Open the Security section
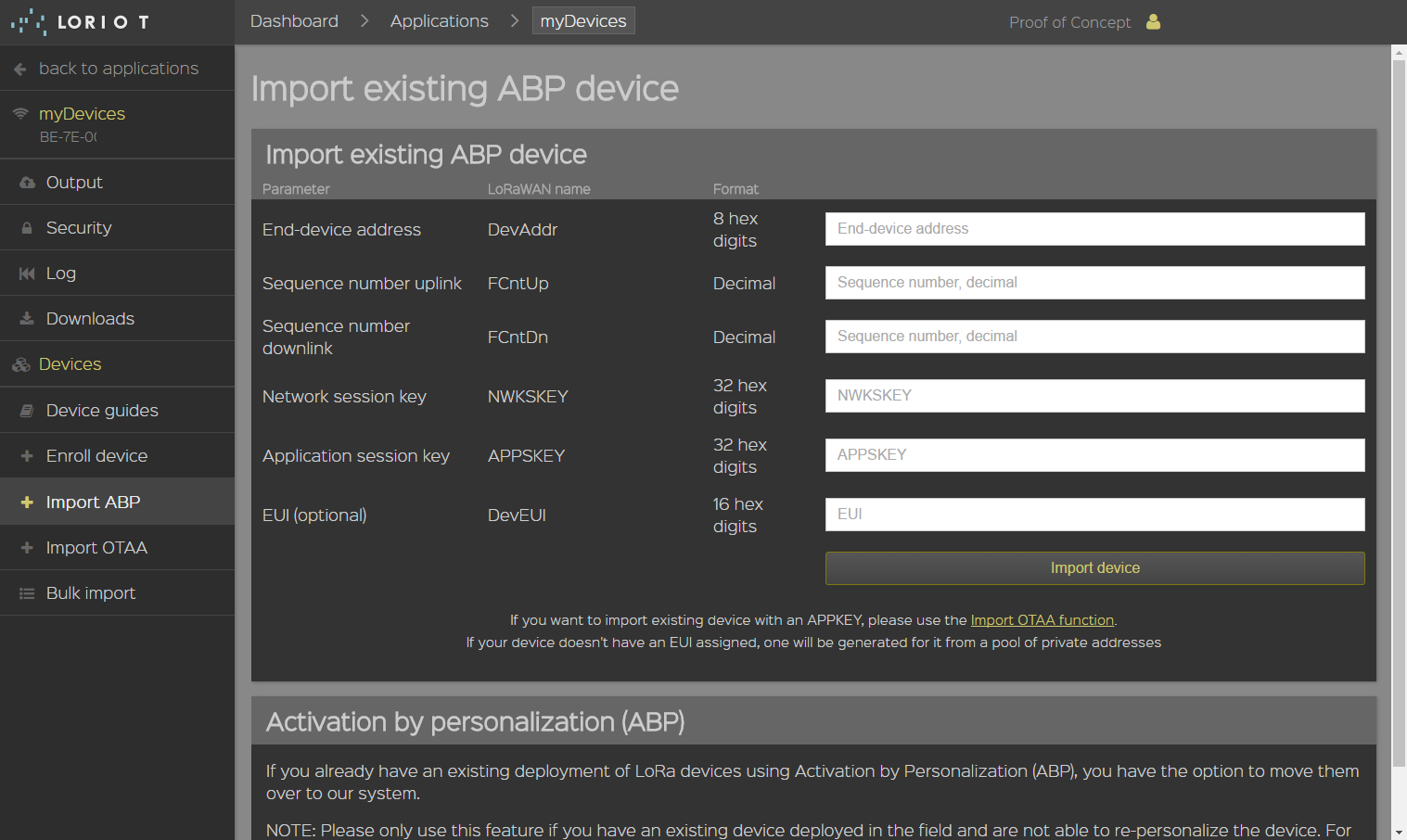Screen dimensions: 1407x840 pos(117,228)
